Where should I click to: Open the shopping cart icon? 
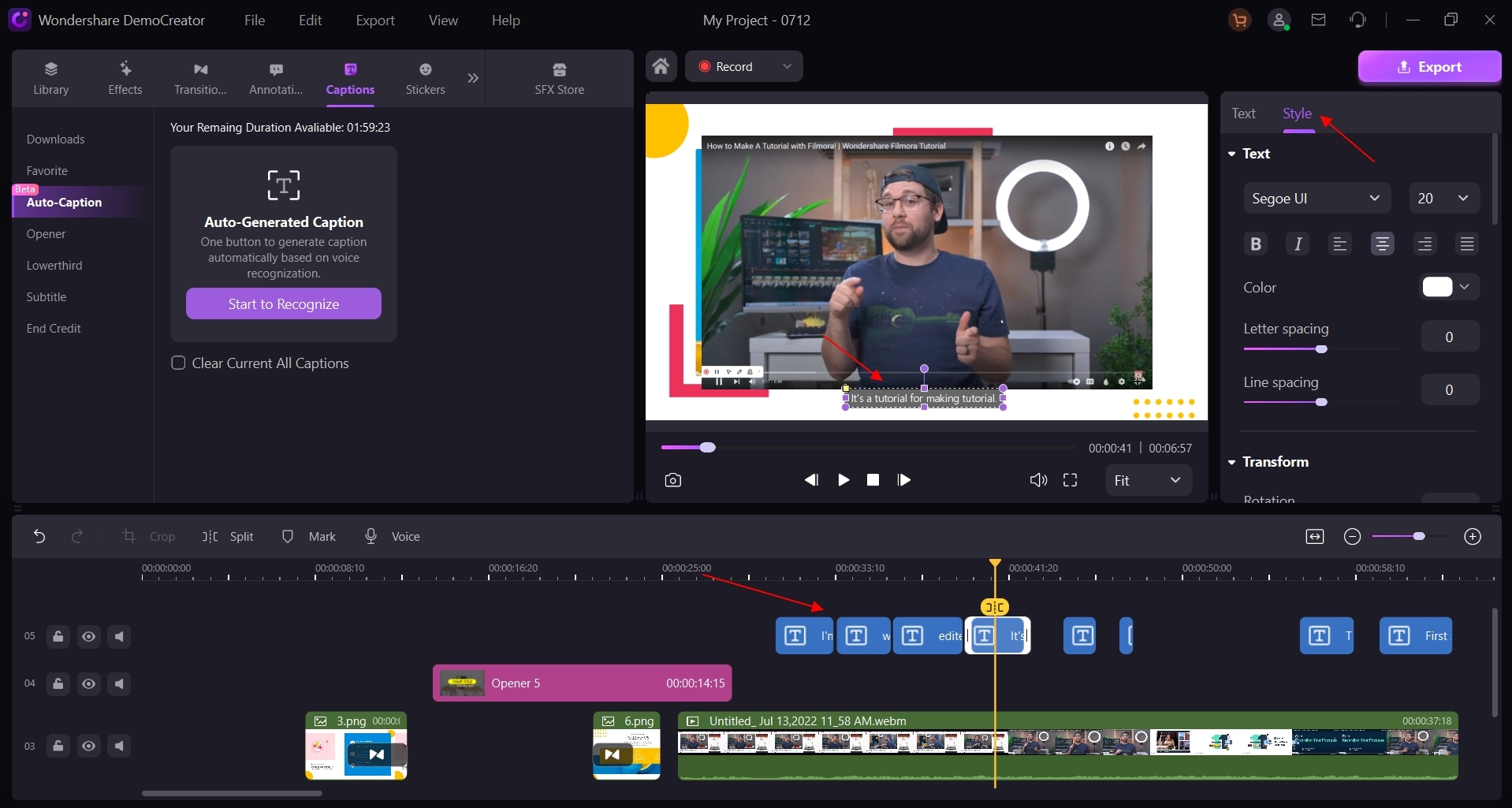pos(1240,20)
